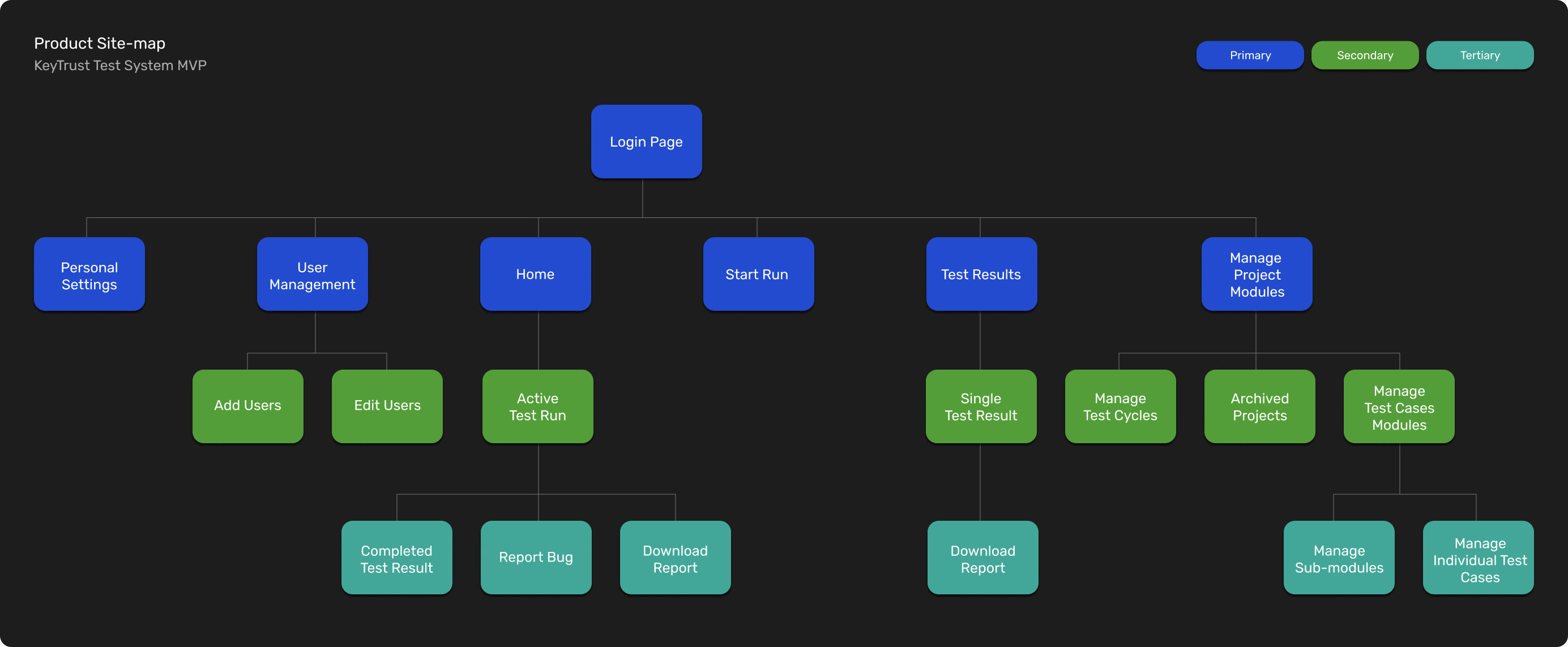Select the Edit Users box
This screenshot has height=647, width=1568.
(387, 406)
